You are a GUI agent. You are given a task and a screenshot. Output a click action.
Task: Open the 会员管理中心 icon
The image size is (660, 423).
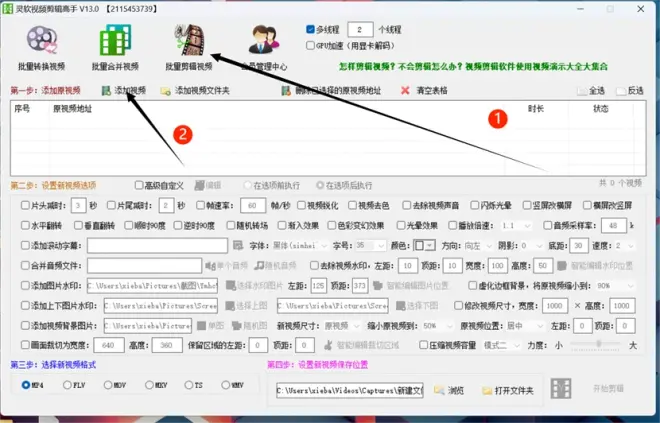click(262, 46)
